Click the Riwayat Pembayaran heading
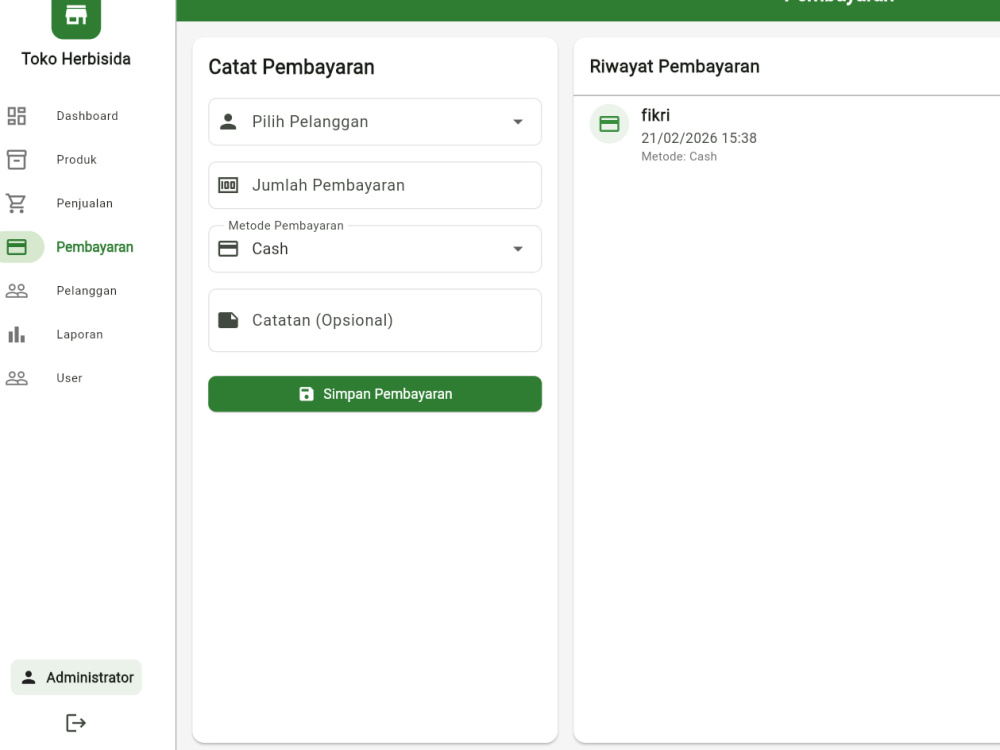This screenshot has width=1000, height=750. (x=675, y=66)
